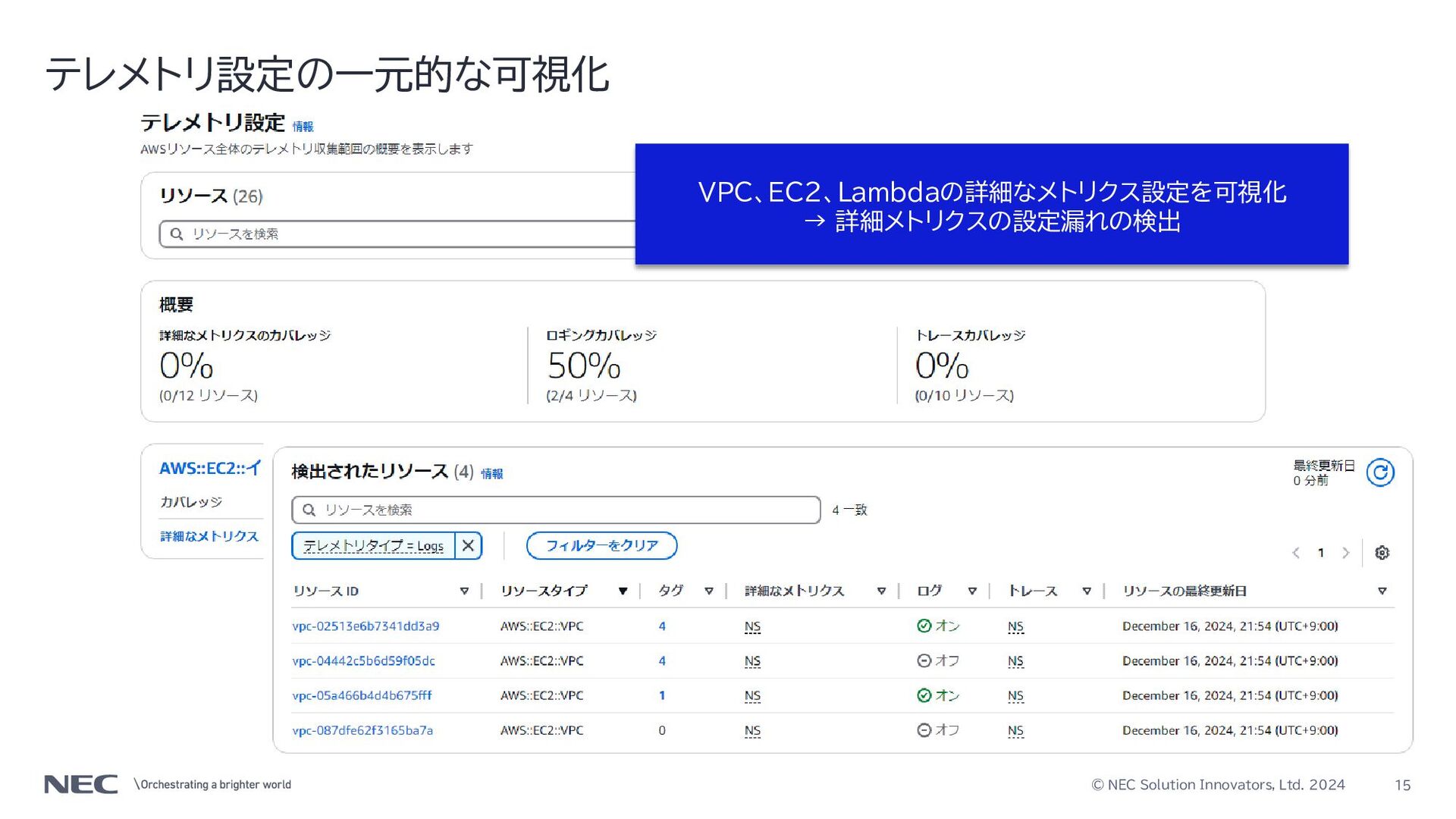Screen dimensions: 1456x819
Task: Click トレースカバレッジ 0% value
Action: (942, 366)
